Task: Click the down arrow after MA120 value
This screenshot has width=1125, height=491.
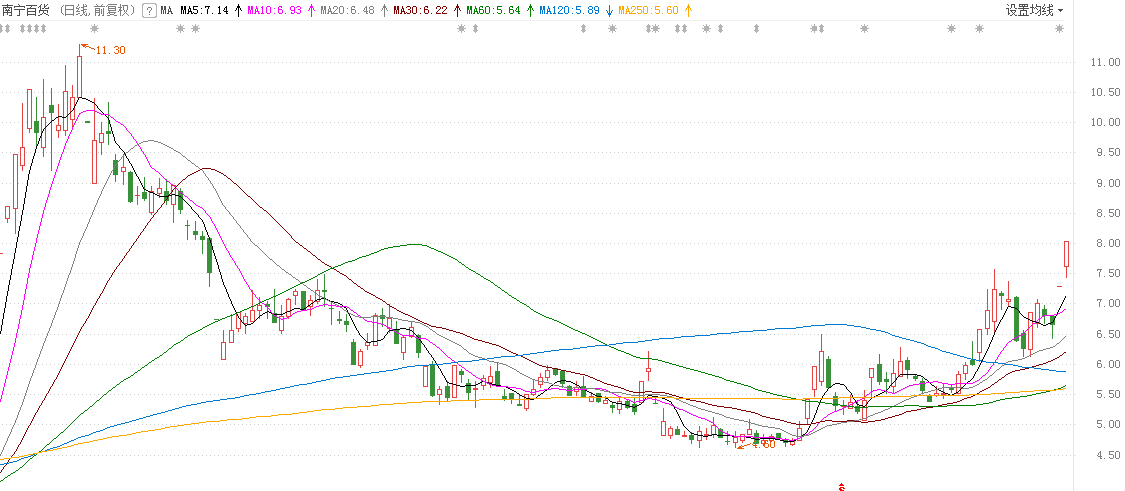Action: (x=609, y=10)
